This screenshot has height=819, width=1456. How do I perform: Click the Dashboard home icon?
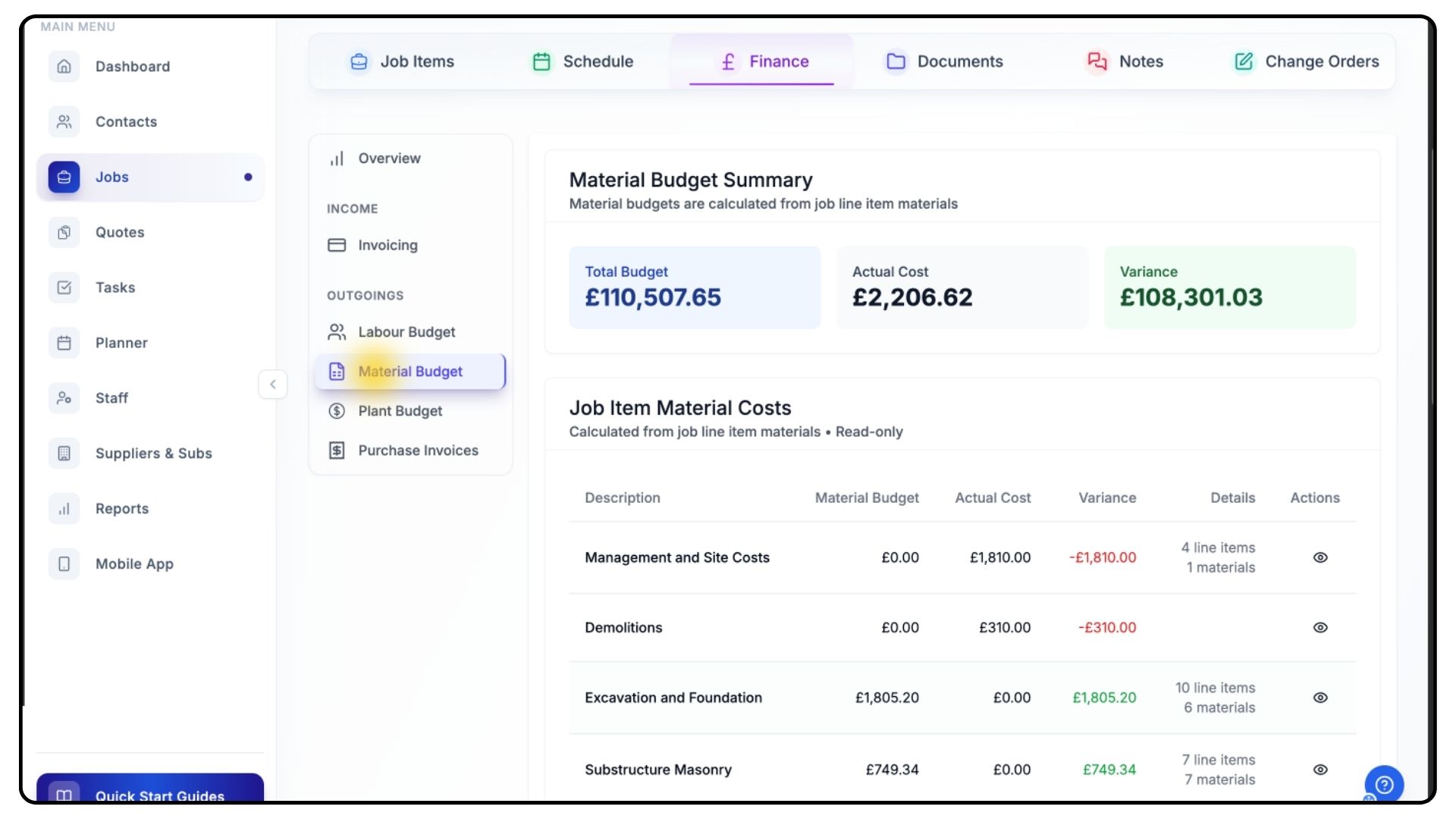tap(64, 67)
